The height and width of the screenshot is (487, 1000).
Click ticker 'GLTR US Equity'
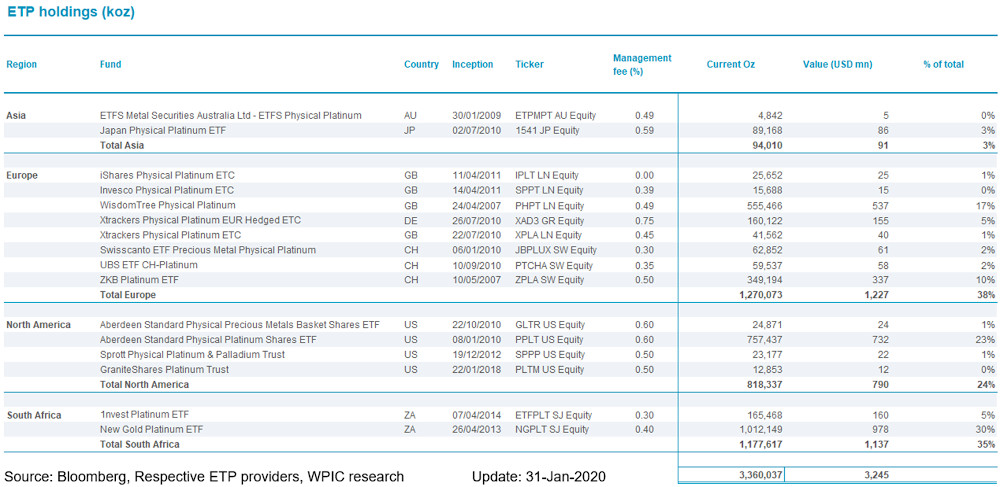point(550,324)
